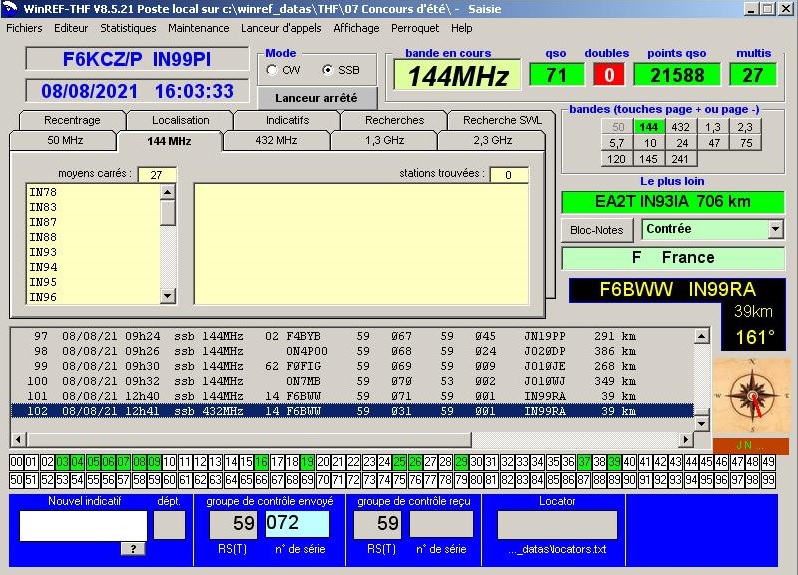Open the Perroquet menu
798x575 pixels.
415,28
